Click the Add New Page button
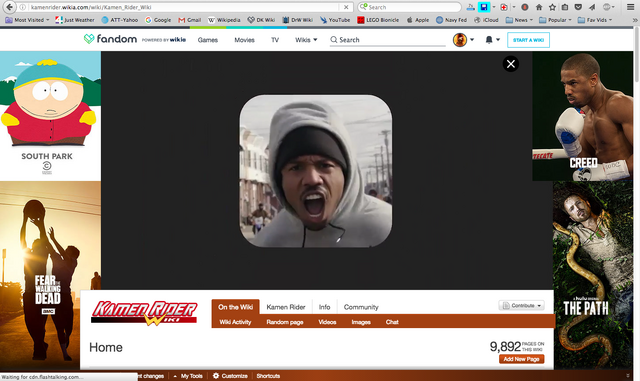The image size is (640, 381). 521,359
